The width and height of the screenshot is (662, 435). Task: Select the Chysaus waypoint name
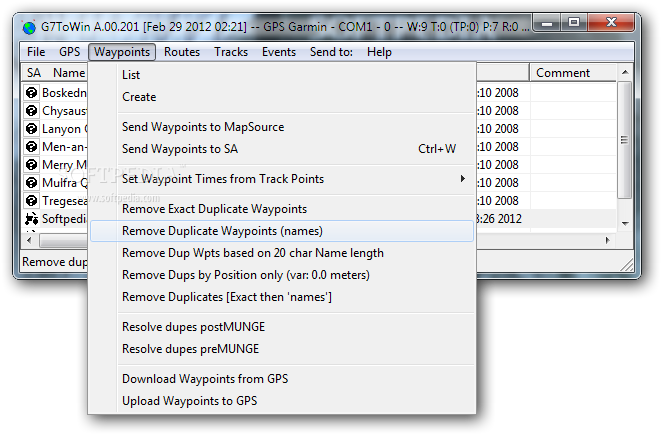click(x=64, y=111)
